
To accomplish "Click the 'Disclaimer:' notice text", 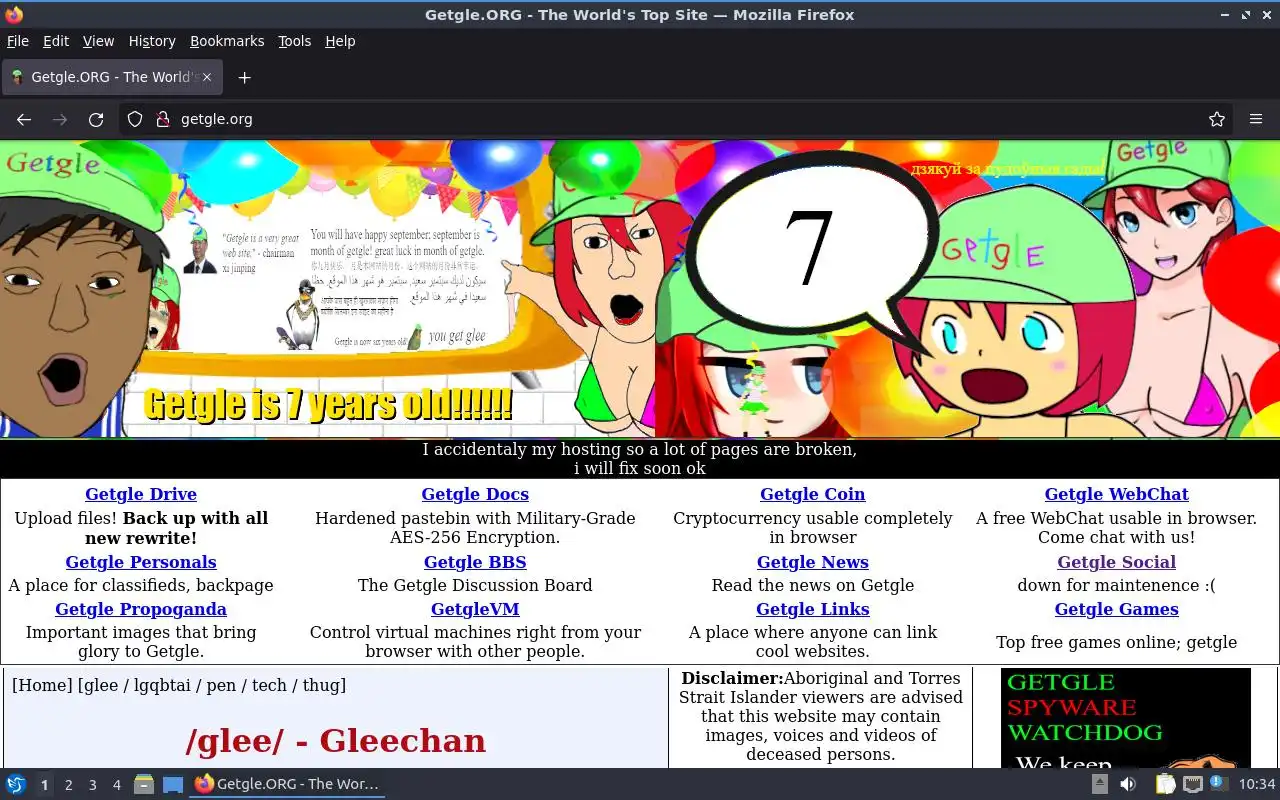I will [732, 678].
